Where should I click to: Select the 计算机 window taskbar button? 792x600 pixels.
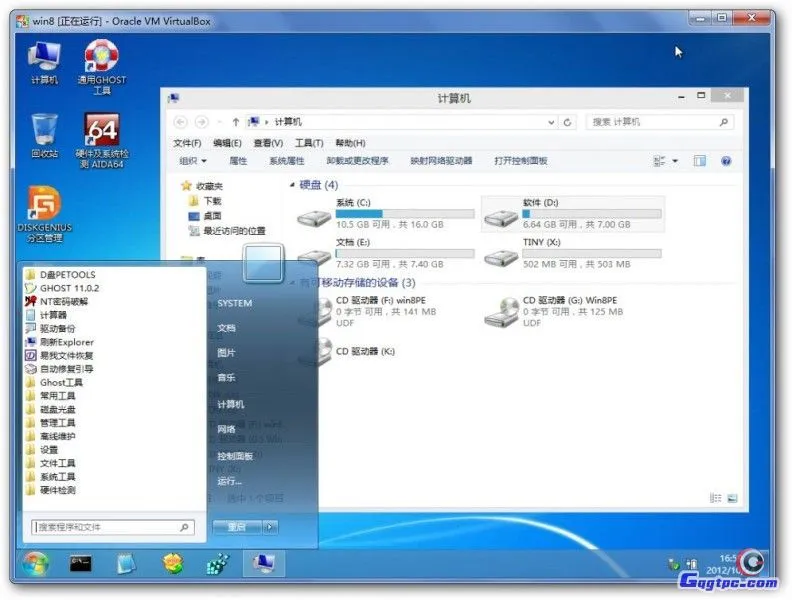tap(264, 564)
